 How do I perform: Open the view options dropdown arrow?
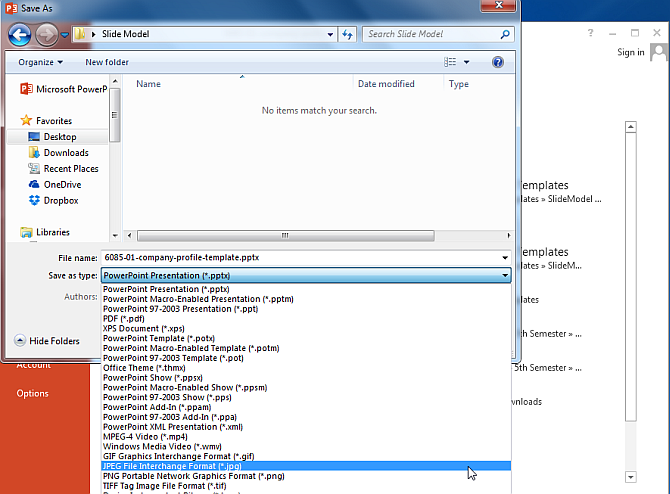pyautogui.click(x=467, y=62)
